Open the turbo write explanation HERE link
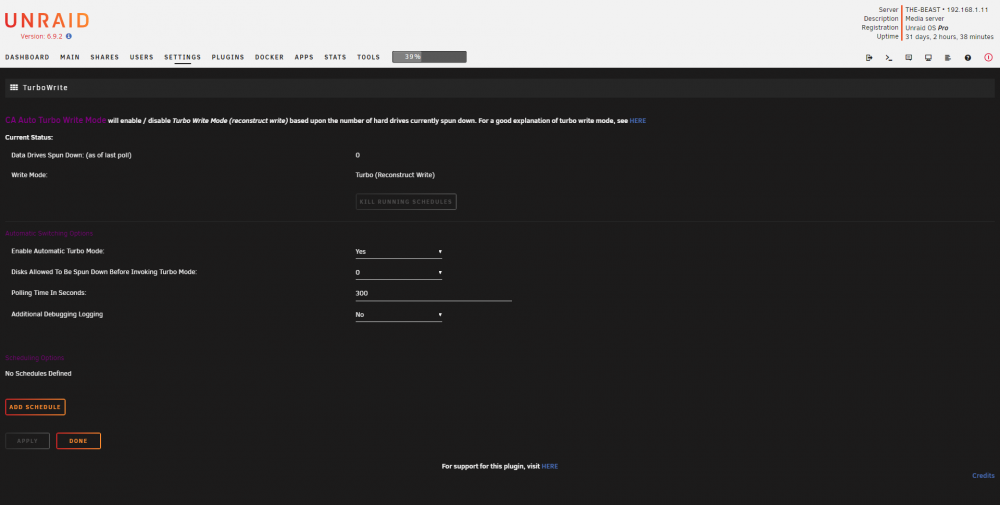Screen dimensions: 1000x505 pos(638,121)
